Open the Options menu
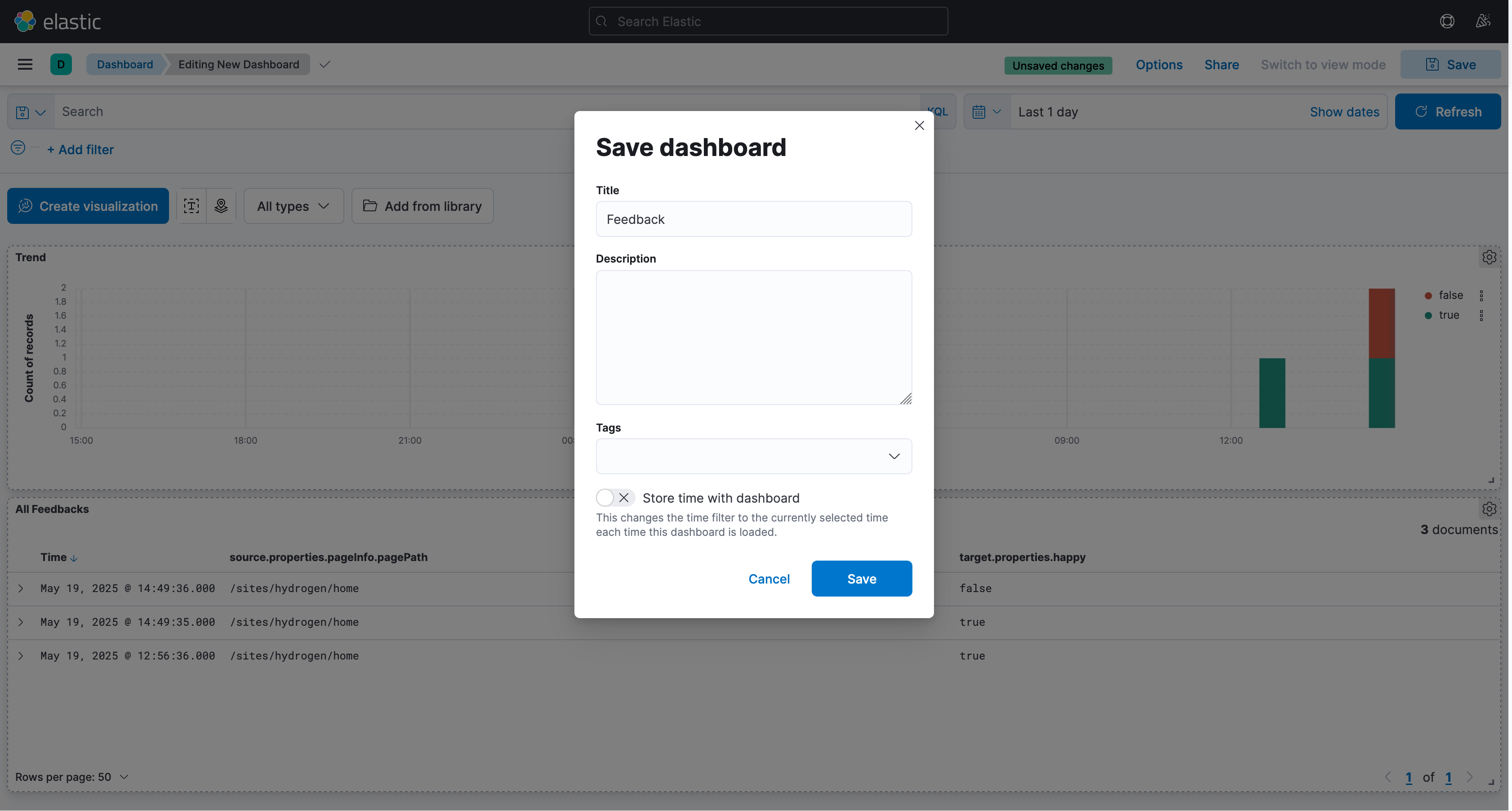The image size is (1512, 811). tap(1159, 65)
